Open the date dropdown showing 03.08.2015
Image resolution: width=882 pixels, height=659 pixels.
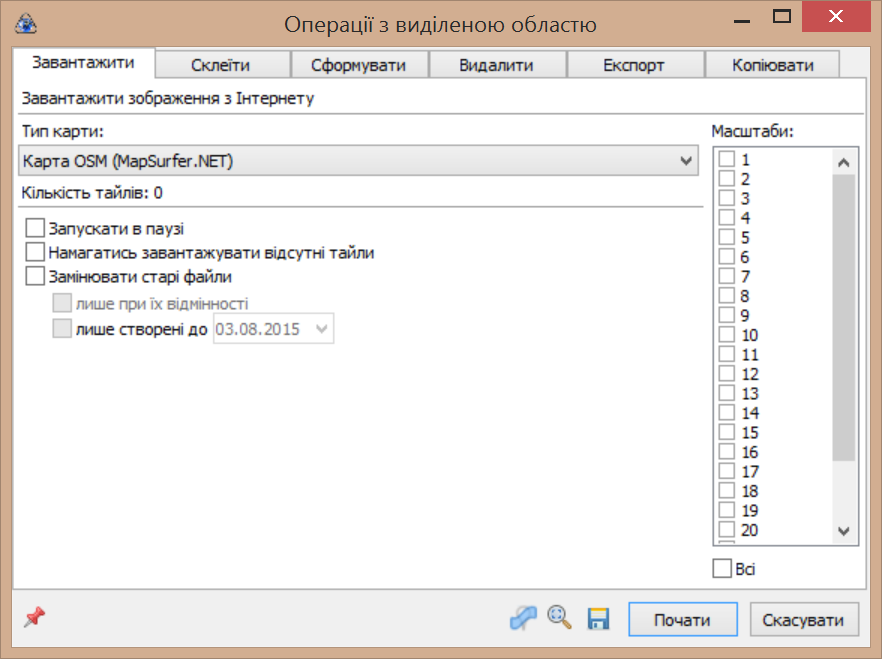coord(323,329)
